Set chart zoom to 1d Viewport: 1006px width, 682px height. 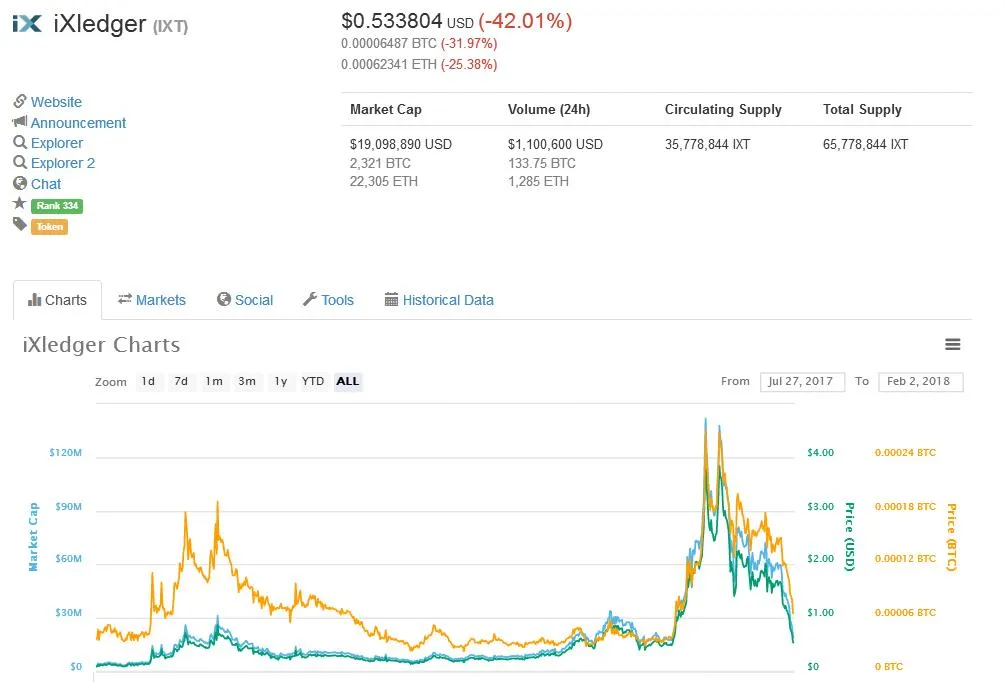tap(148, 381)
